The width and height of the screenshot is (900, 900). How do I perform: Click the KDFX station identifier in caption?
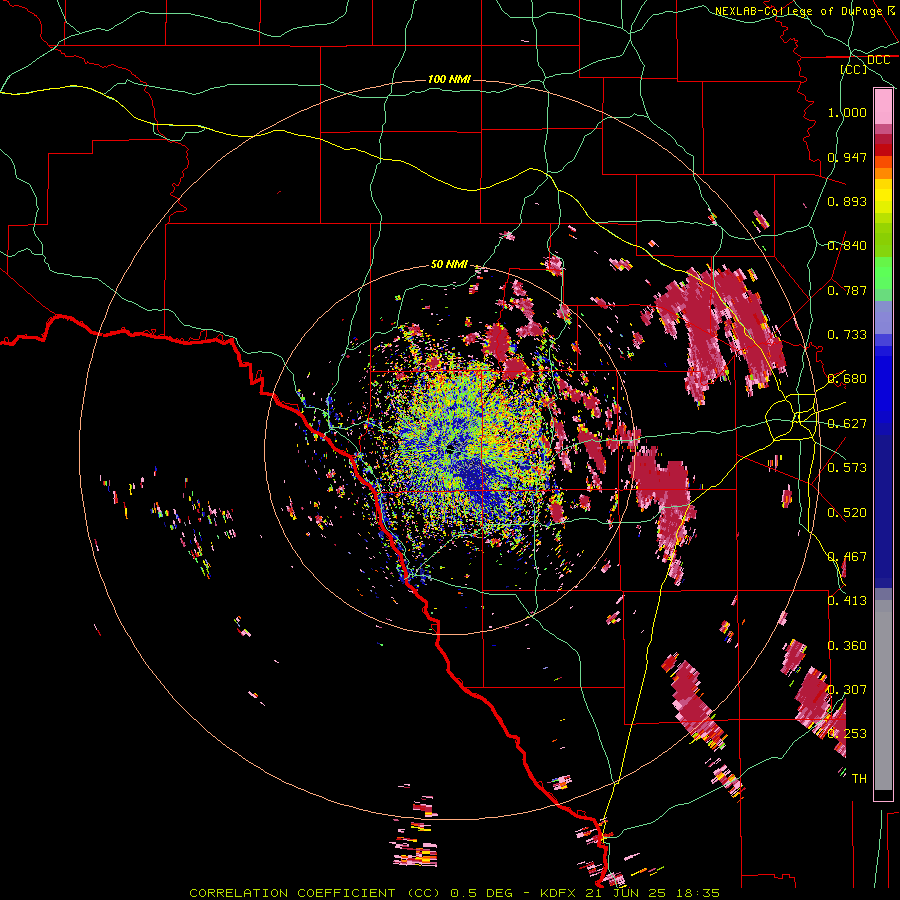(560, 893)
